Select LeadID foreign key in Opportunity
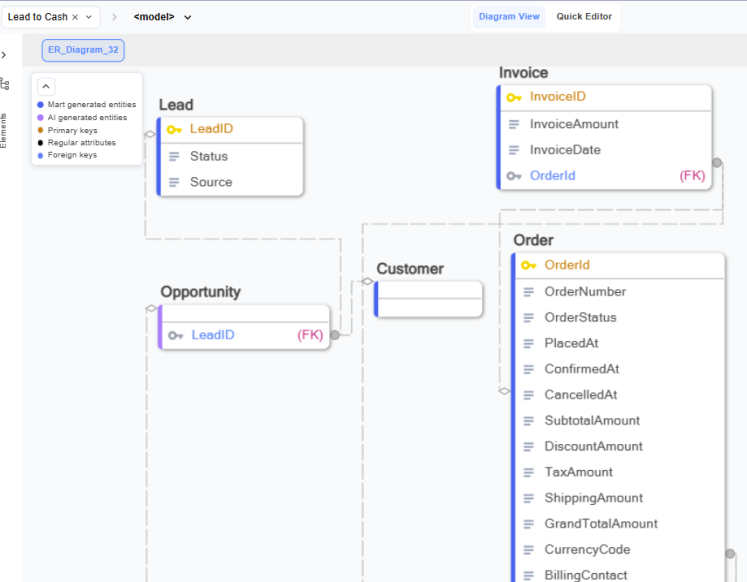 coord(212,335)
